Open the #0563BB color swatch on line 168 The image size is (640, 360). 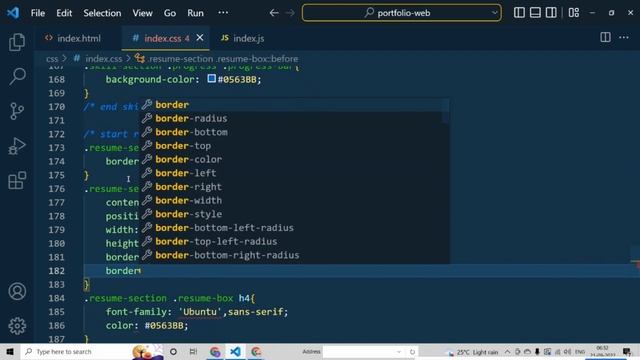tap(211, 78)
